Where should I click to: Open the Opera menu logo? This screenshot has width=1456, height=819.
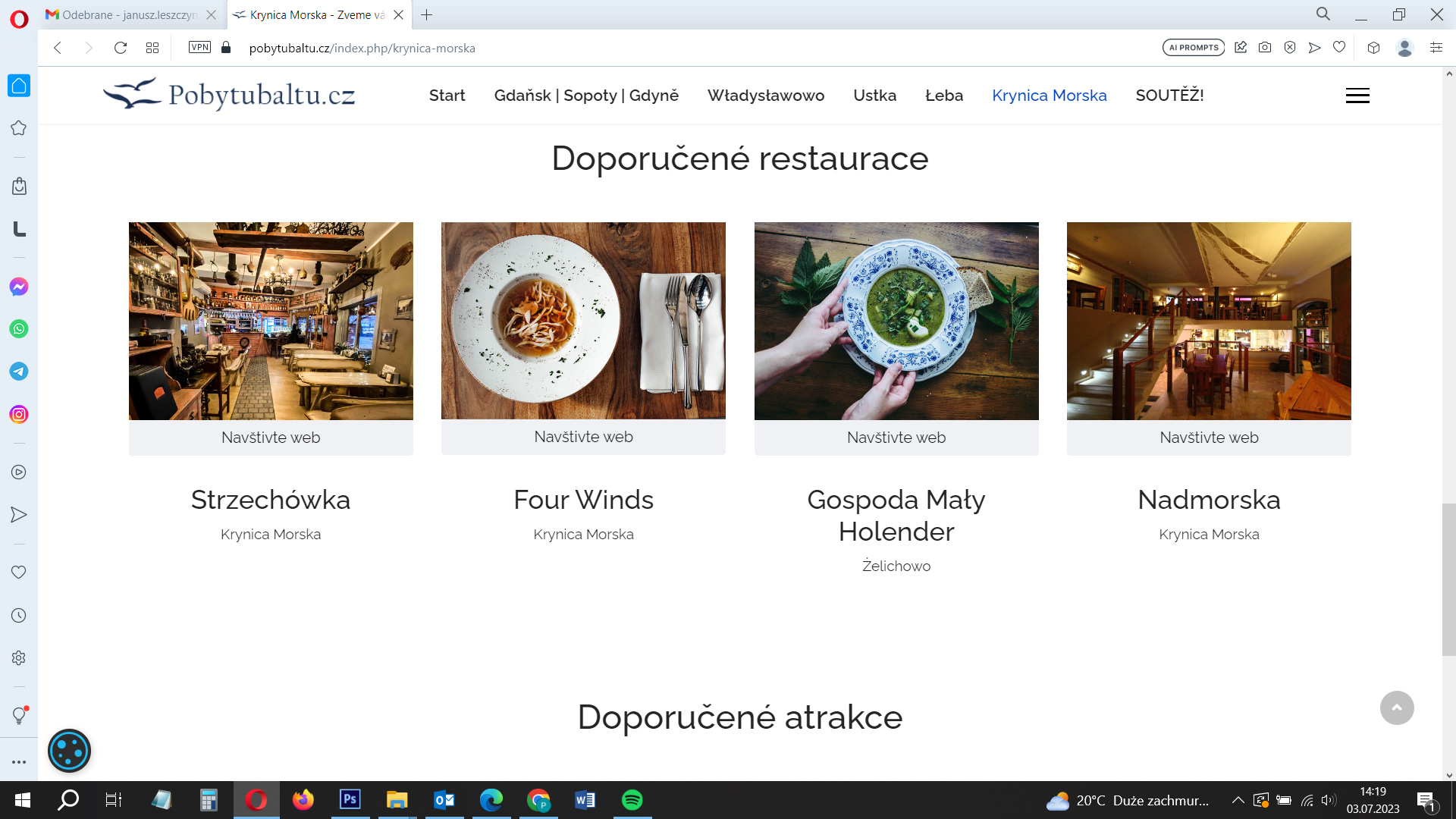point(19,18)
